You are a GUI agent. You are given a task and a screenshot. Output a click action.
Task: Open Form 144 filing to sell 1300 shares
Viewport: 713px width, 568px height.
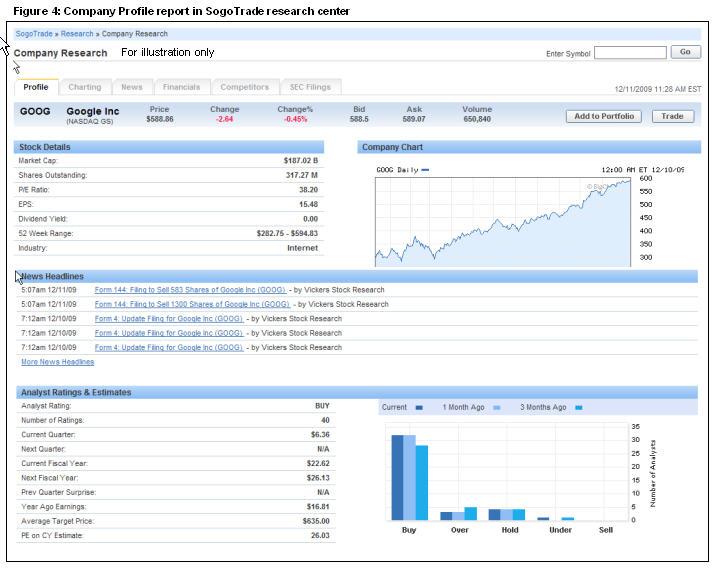click(x=192, y=304)
